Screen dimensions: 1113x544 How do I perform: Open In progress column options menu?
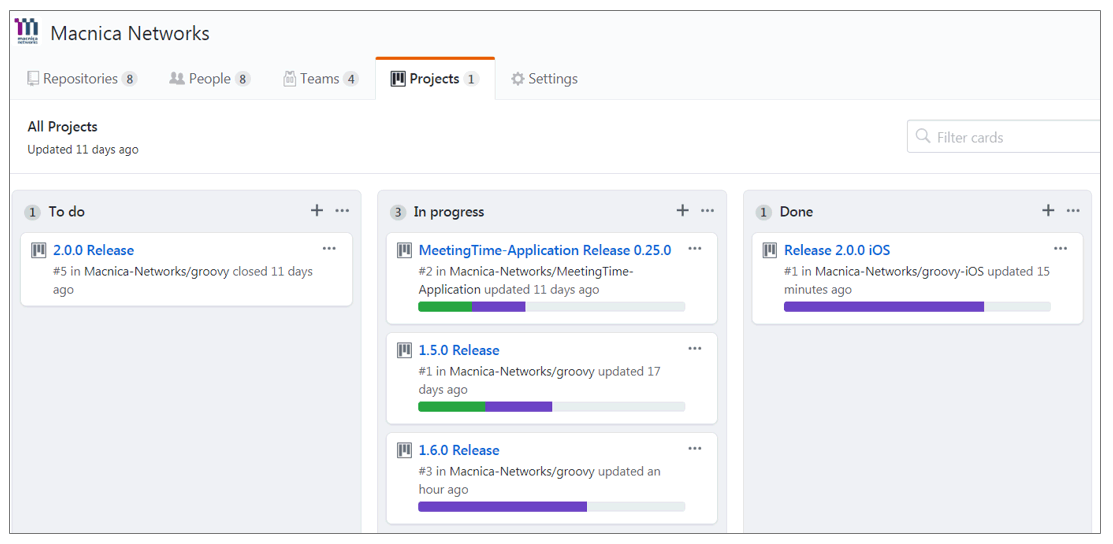[708, 210]
